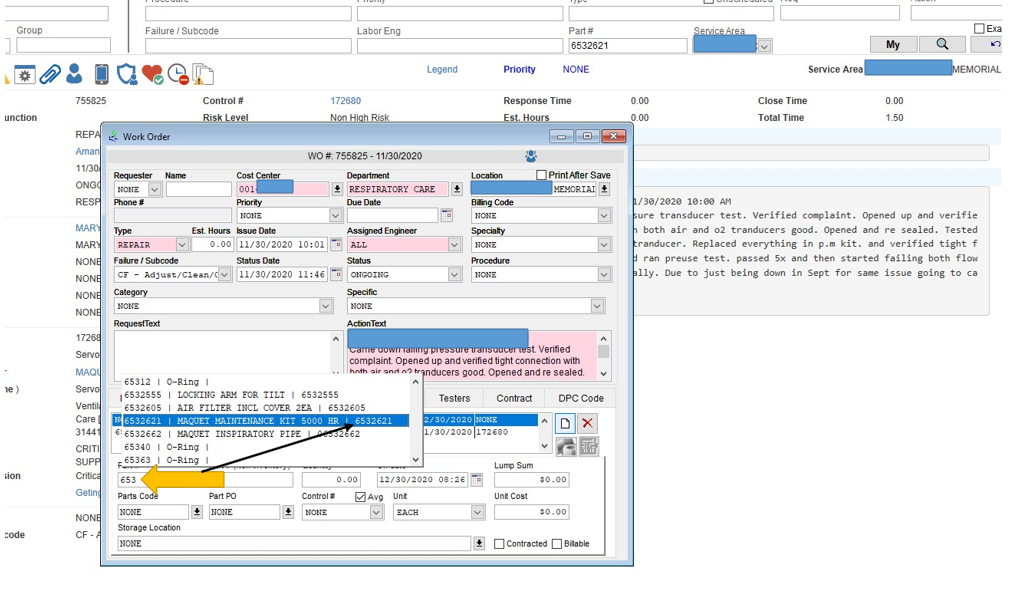Toggle Print After Save checkbox

541,175
